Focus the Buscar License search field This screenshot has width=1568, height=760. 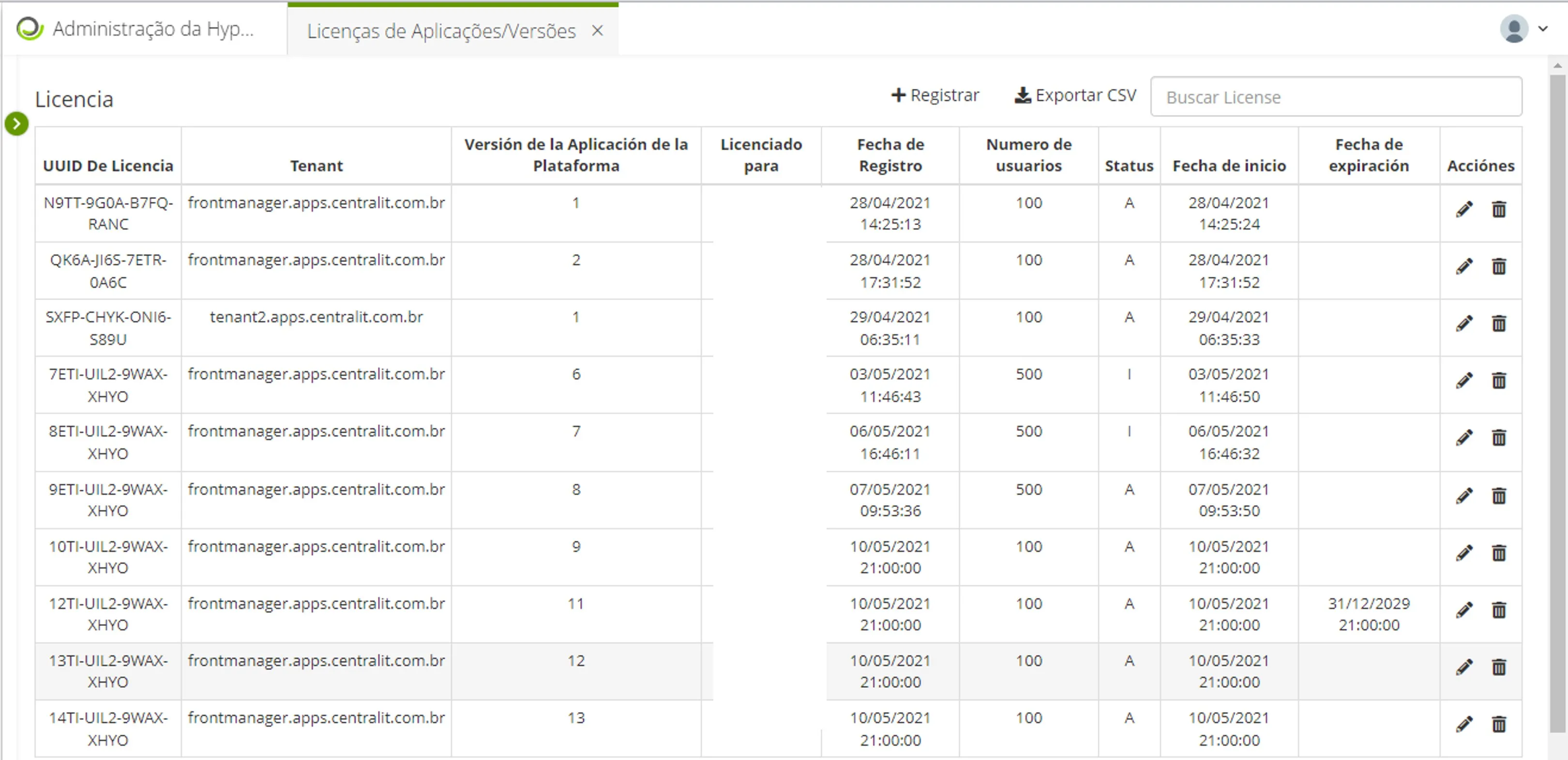[x=1336, y=97]
